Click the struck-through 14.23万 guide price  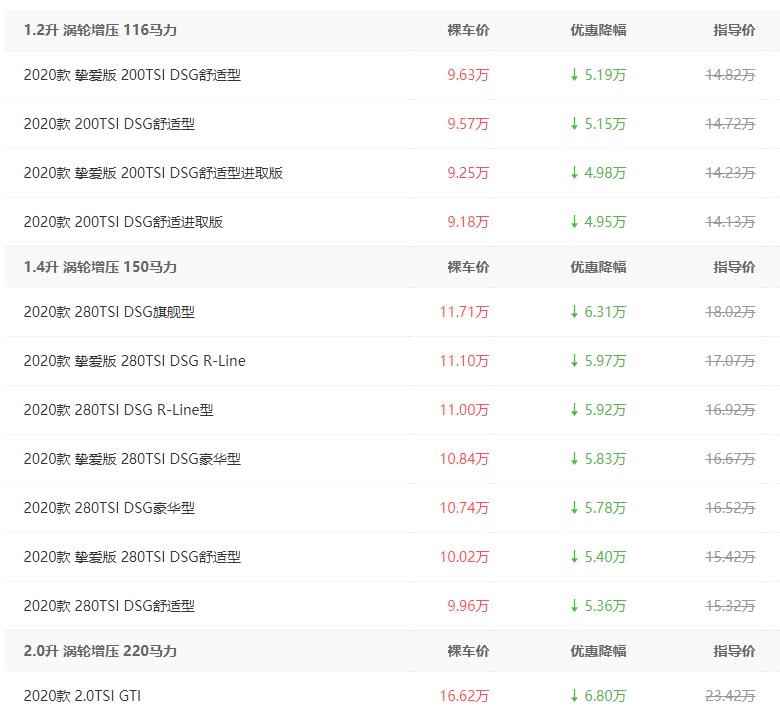730,173
